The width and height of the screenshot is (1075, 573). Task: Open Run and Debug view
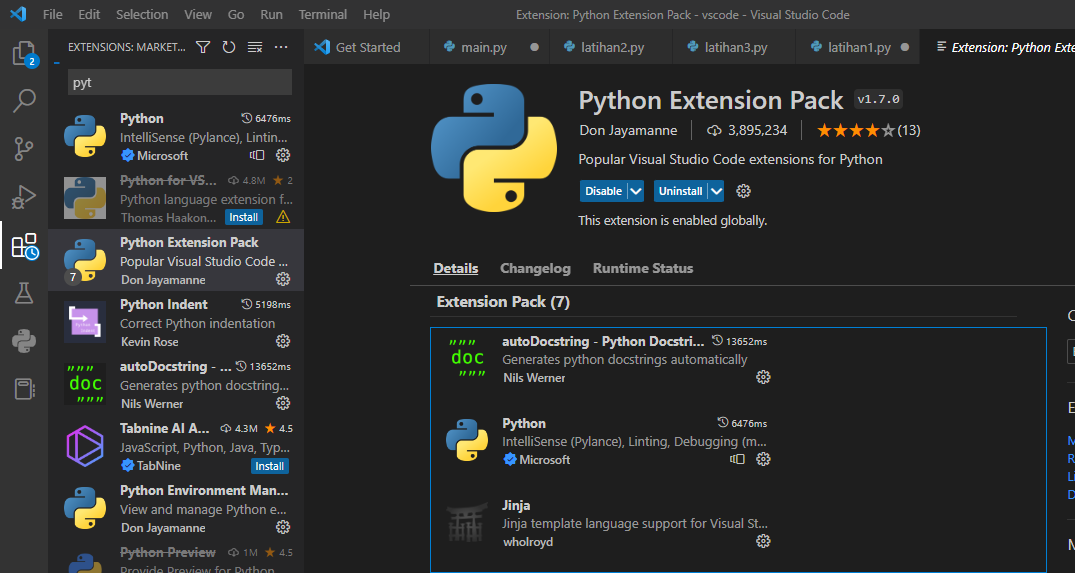[x=24, y=197]
